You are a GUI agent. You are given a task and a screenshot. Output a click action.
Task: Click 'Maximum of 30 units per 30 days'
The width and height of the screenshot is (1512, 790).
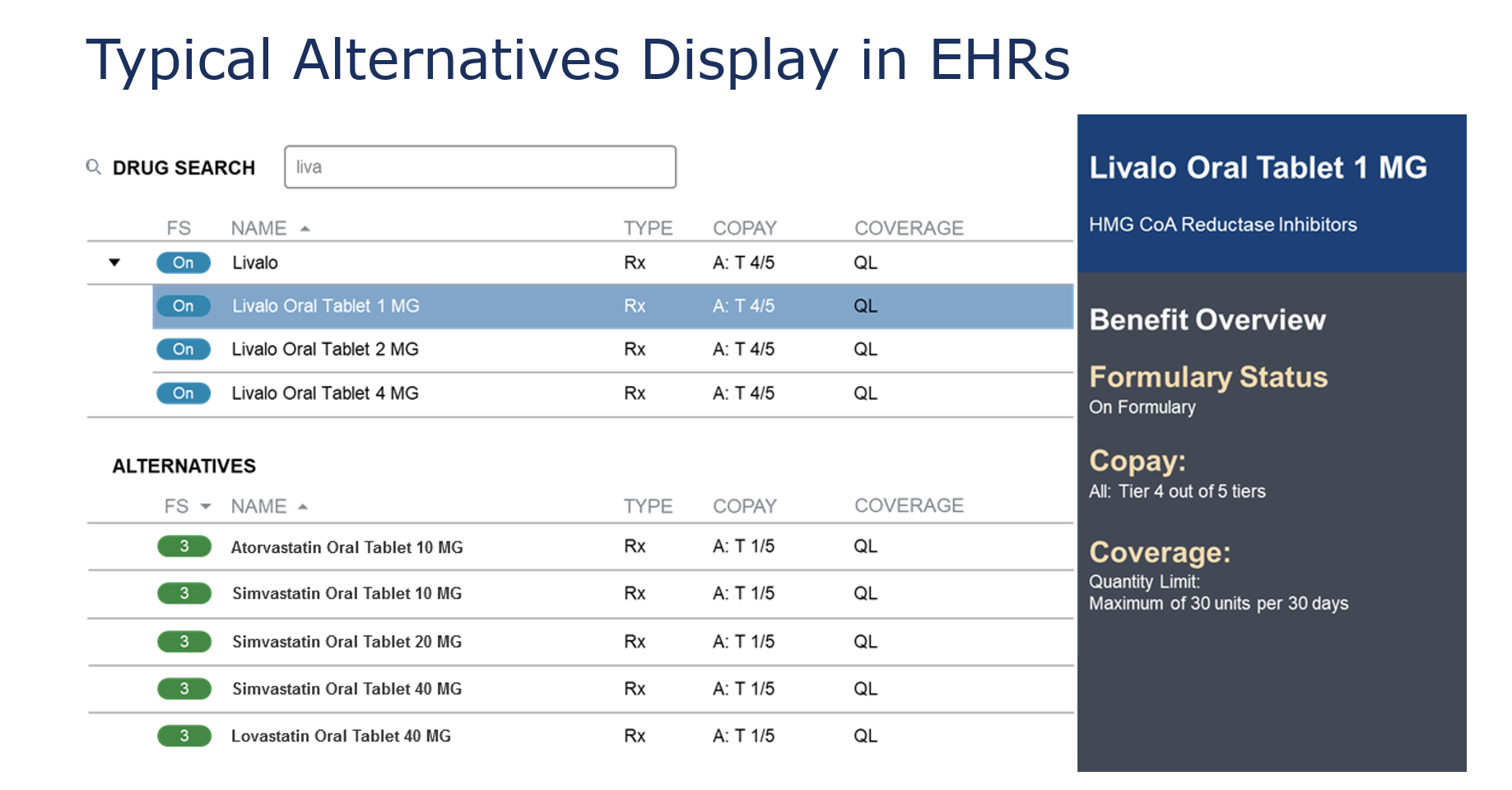click(1219, 603)
